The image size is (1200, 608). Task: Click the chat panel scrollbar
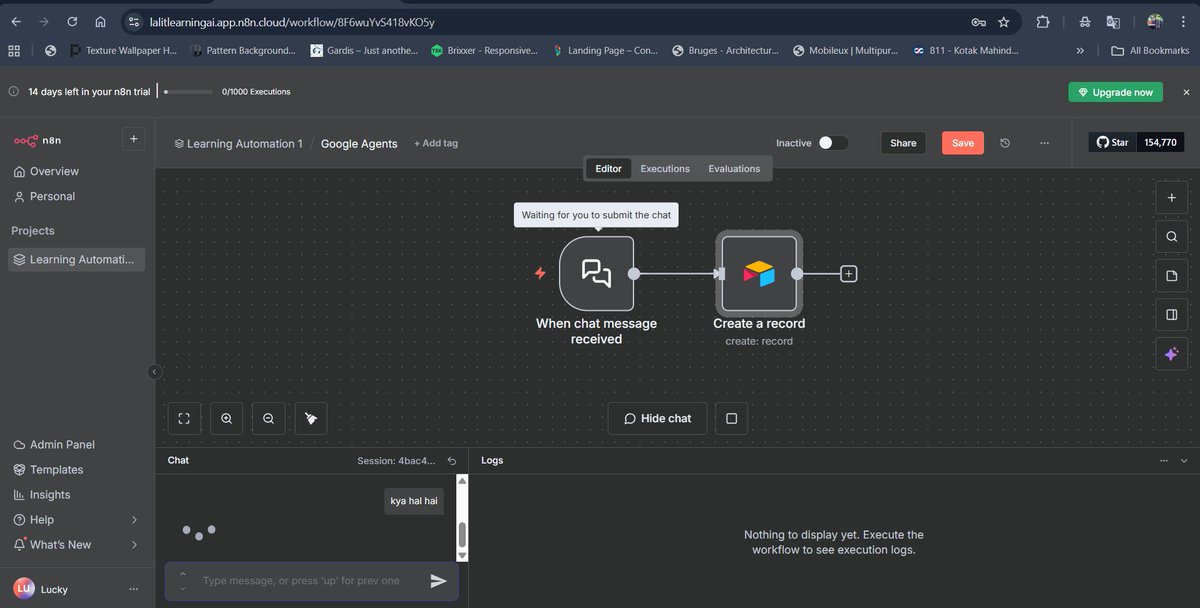tap(462, 536)
